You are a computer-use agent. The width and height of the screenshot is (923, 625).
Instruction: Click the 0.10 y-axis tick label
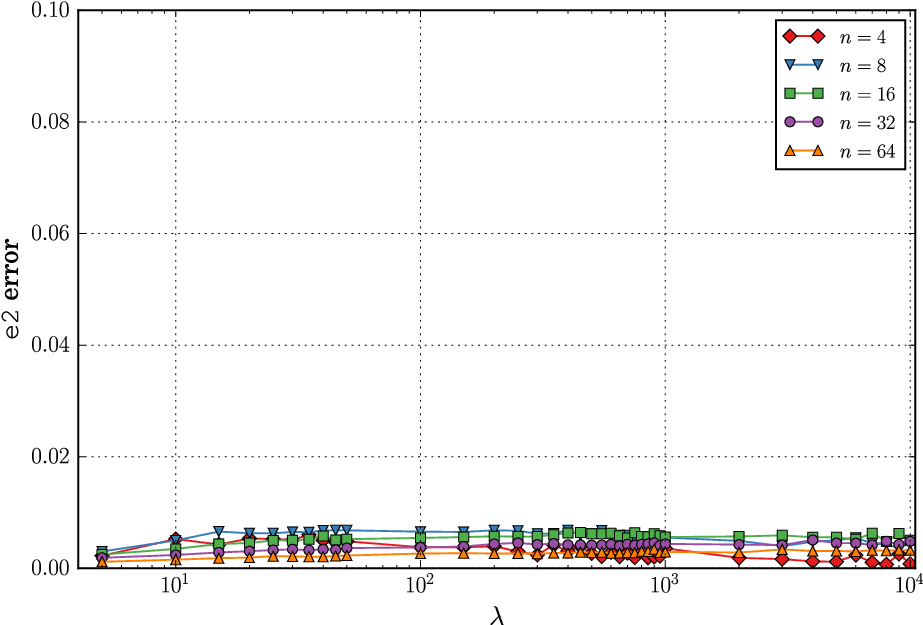pos(50,11)
